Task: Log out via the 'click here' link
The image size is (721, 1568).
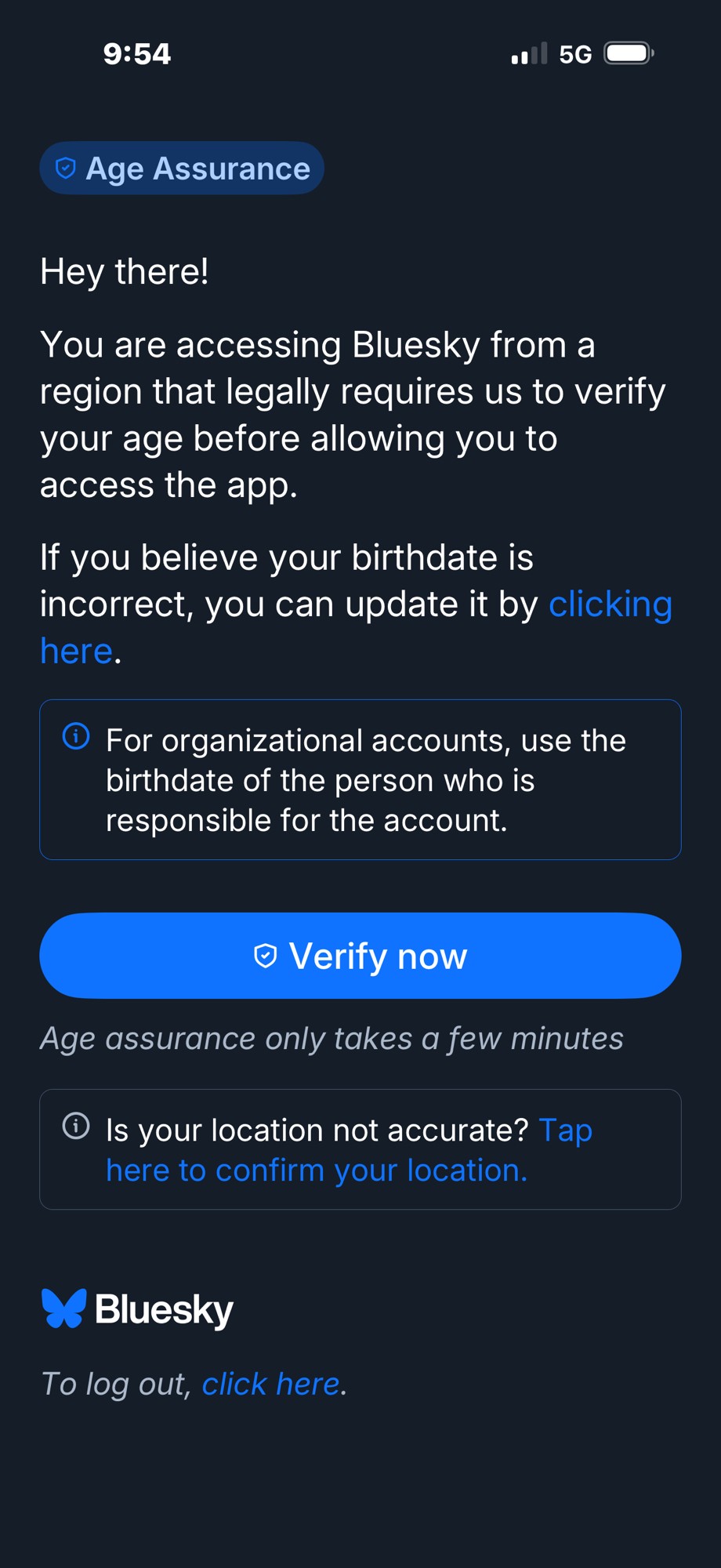Action: (x=270, y=1385)
